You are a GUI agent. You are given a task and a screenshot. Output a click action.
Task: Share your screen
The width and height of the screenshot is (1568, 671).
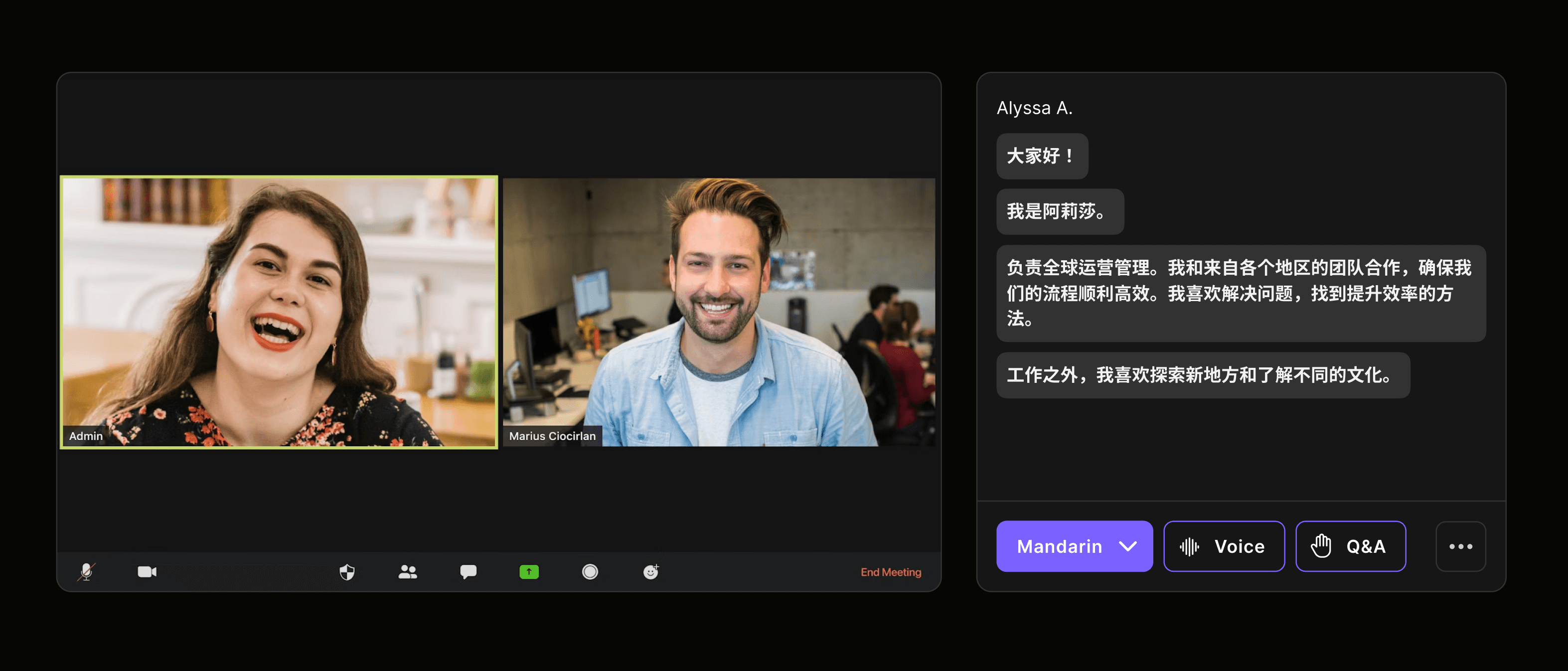(529, 571)
